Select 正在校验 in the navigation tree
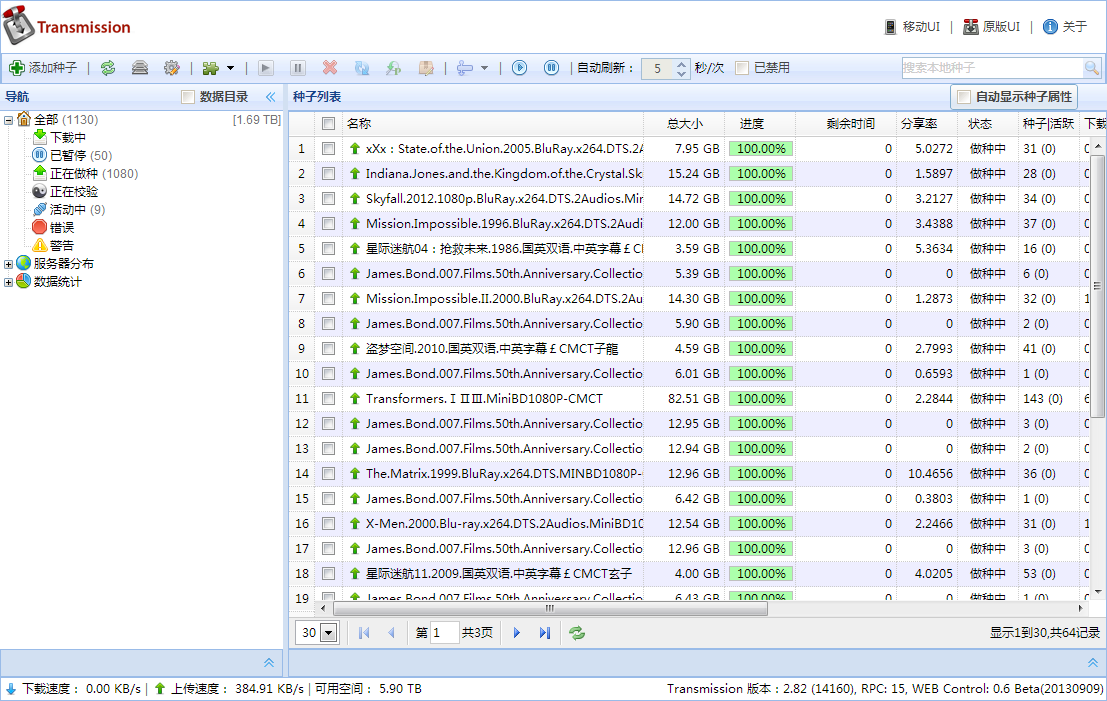The width and height of the screenshot is (1107, 701). [x=73, y=191]
